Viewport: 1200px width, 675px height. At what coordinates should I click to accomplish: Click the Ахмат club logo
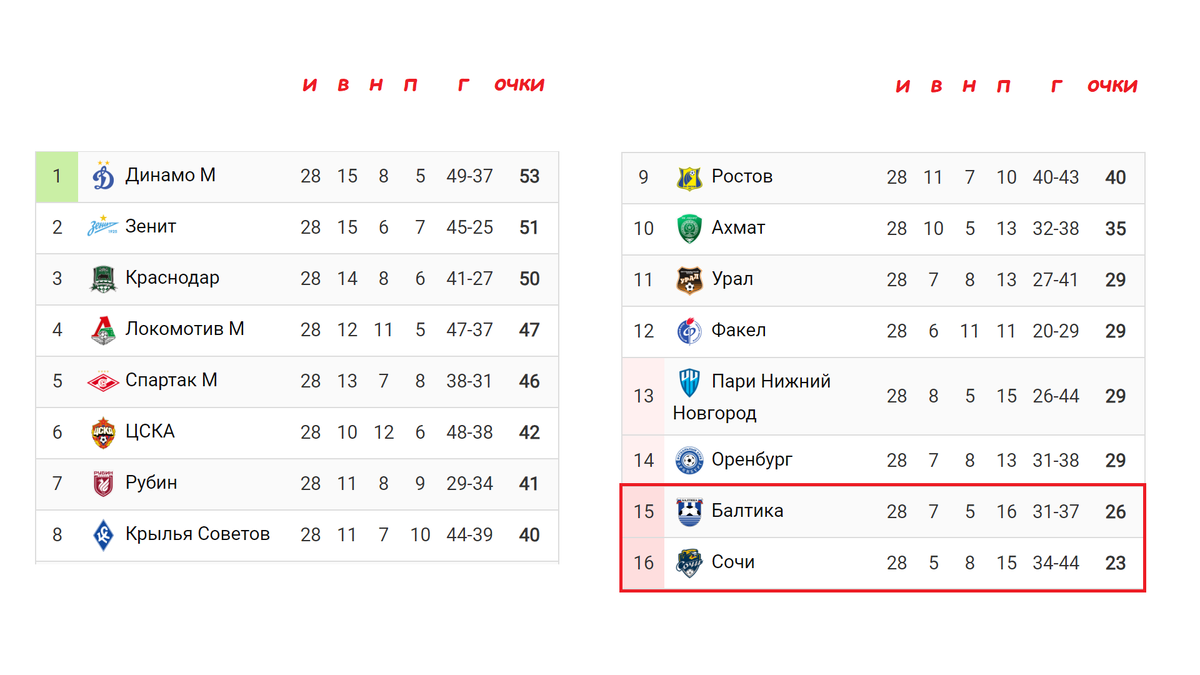point(690,228)
